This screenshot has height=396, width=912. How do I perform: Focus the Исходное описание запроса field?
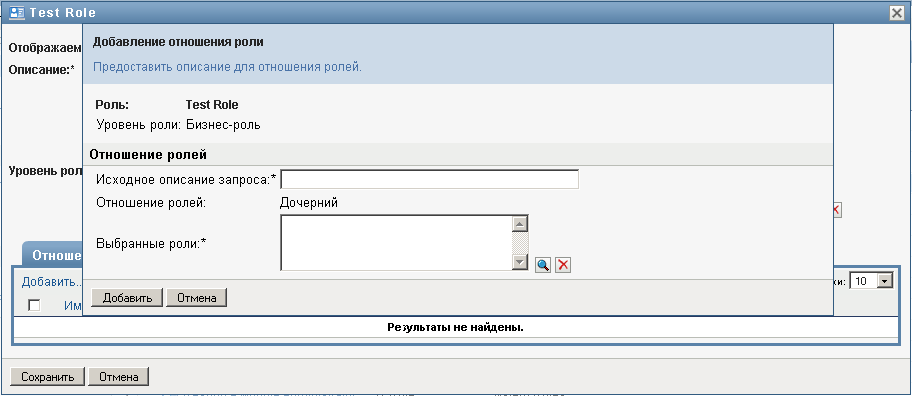(429, 180)
